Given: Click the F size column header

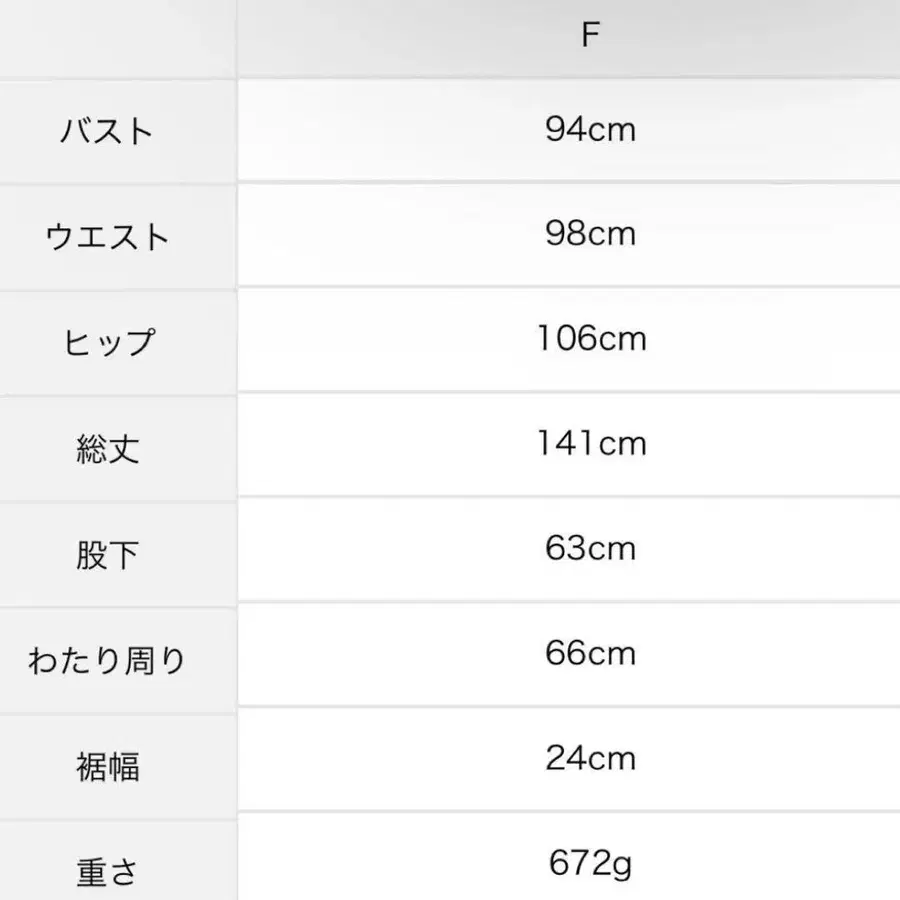Looking at the screenshot, I should [590, 36].
